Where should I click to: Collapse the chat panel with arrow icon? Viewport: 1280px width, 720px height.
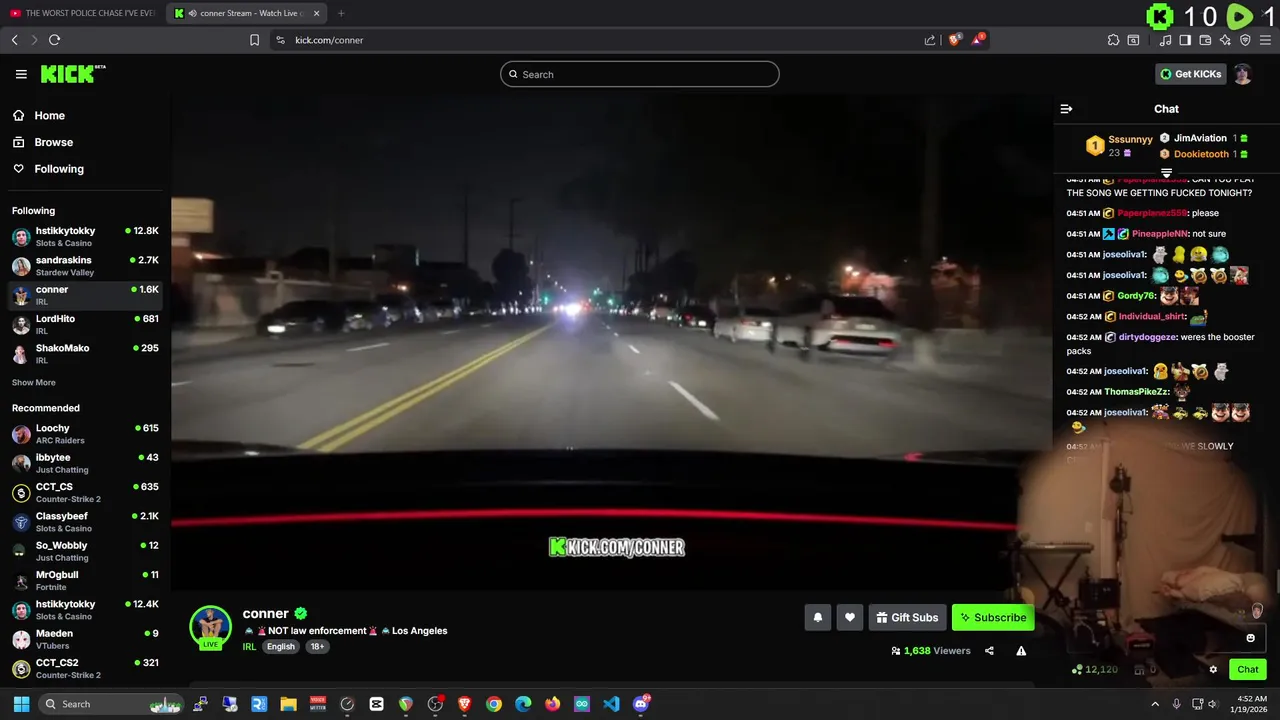tap(1066, 109)
